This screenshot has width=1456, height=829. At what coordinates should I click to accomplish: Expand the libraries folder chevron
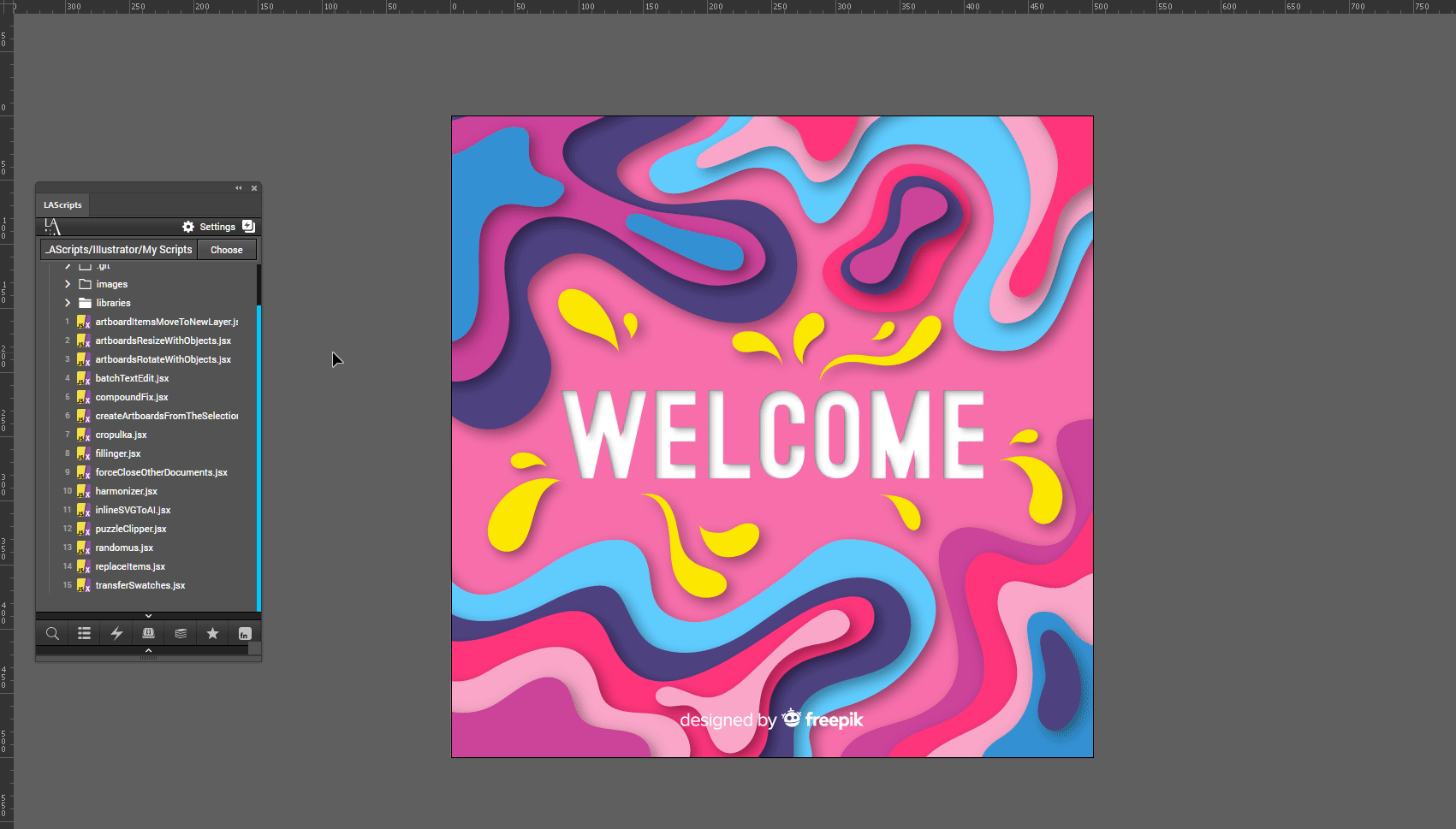pyautogui.click(x=68, y=303)
